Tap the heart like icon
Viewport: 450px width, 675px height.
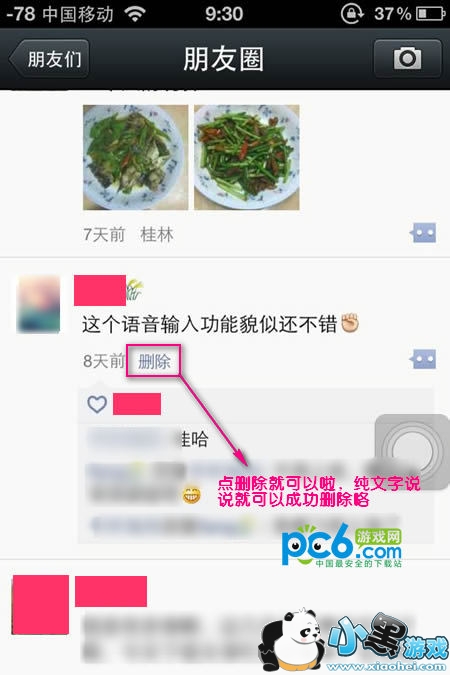(x=97, y=404)
